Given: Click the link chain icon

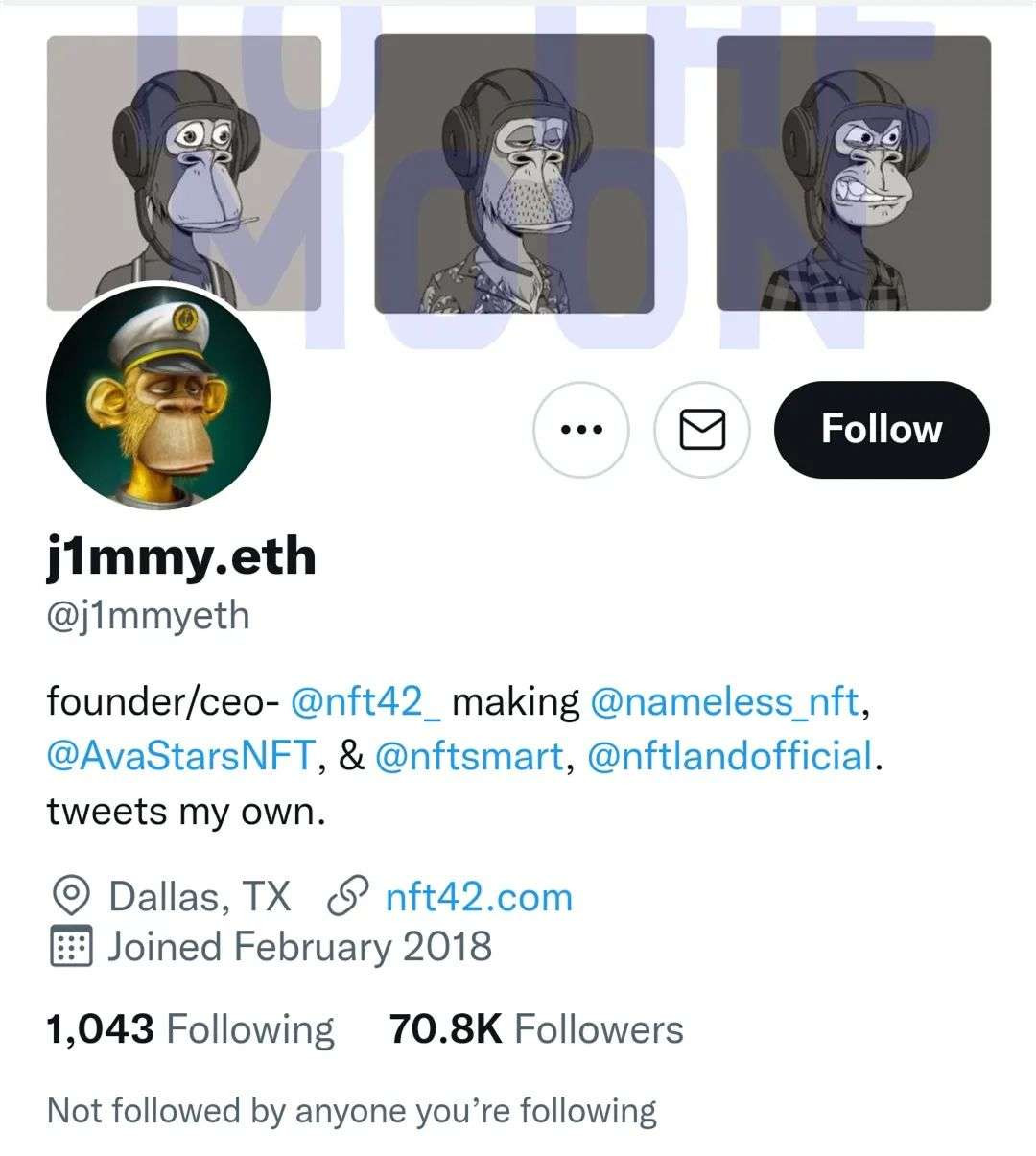Looking at the screenshot, I should [x=348, y=897].
